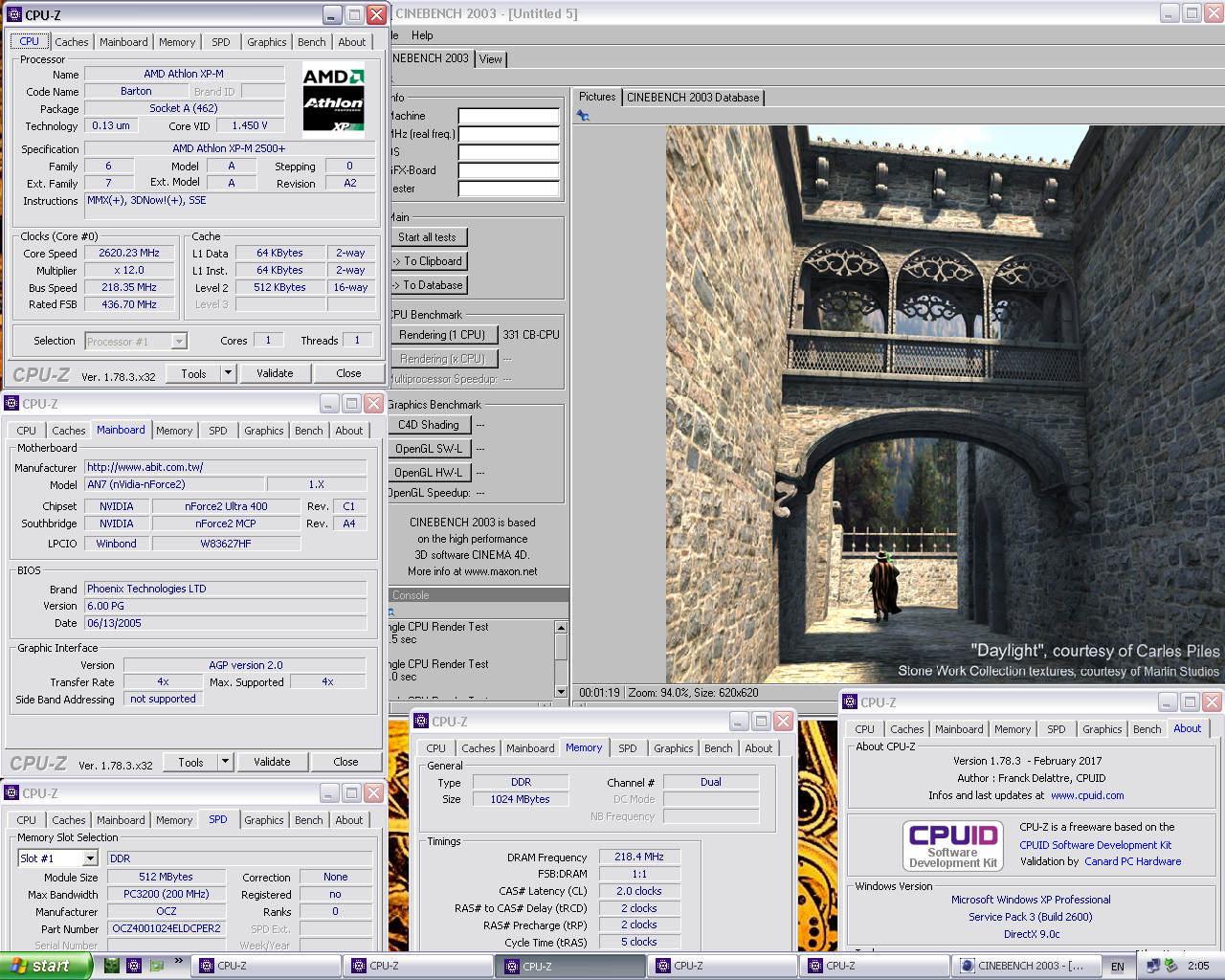Click the AMD Athlon XP-M 2500+ specification
Image resolution: width=1225 pixels, height=980 pixels.
click(x=229, y=148)
